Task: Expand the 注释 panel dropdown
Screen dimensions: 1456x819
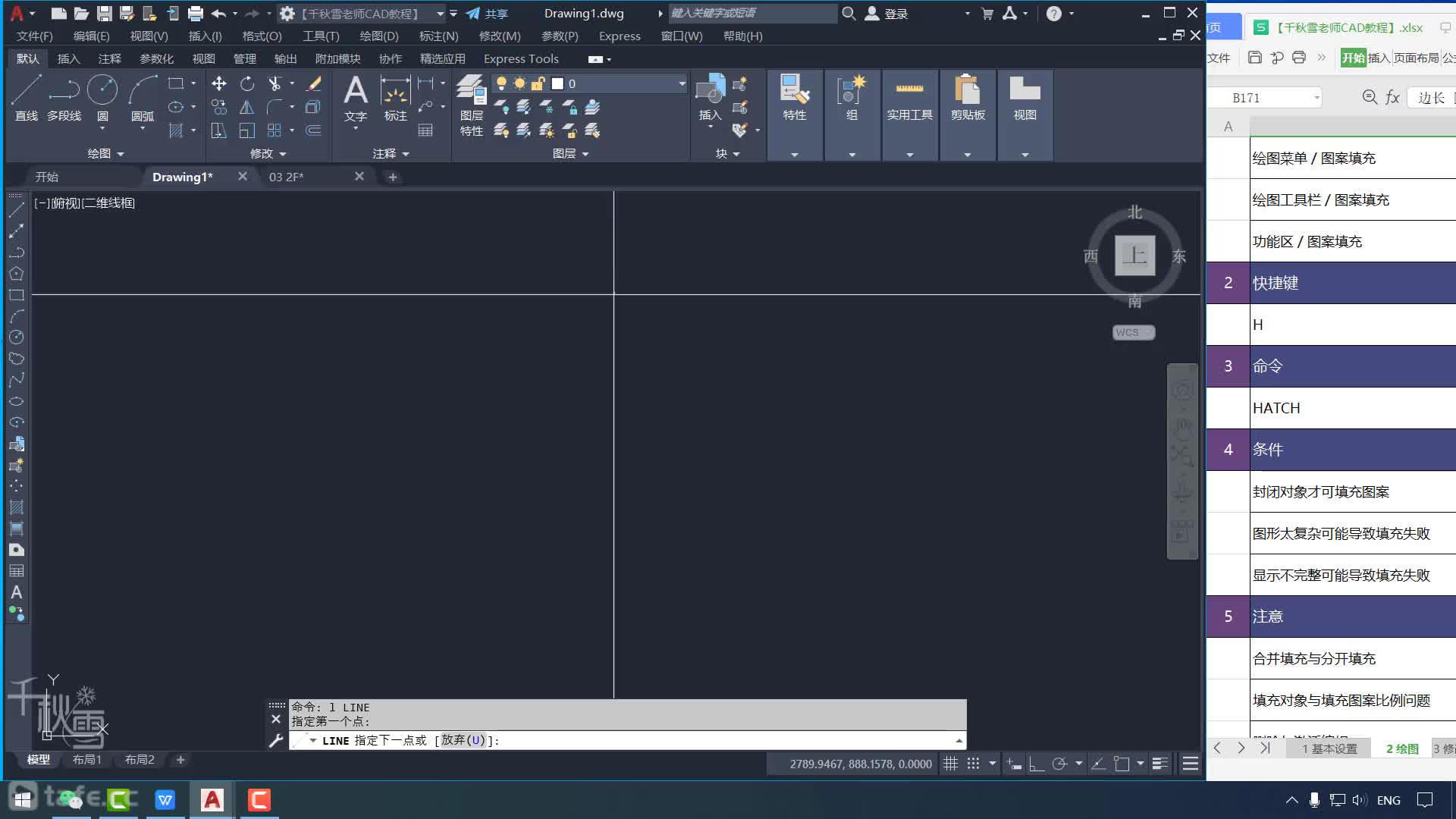Action: [x=391, y=153]
